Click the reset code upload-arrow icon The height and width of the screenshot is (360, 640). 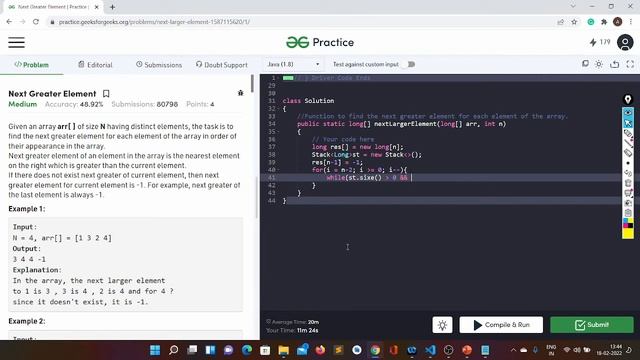click(615, 64)
